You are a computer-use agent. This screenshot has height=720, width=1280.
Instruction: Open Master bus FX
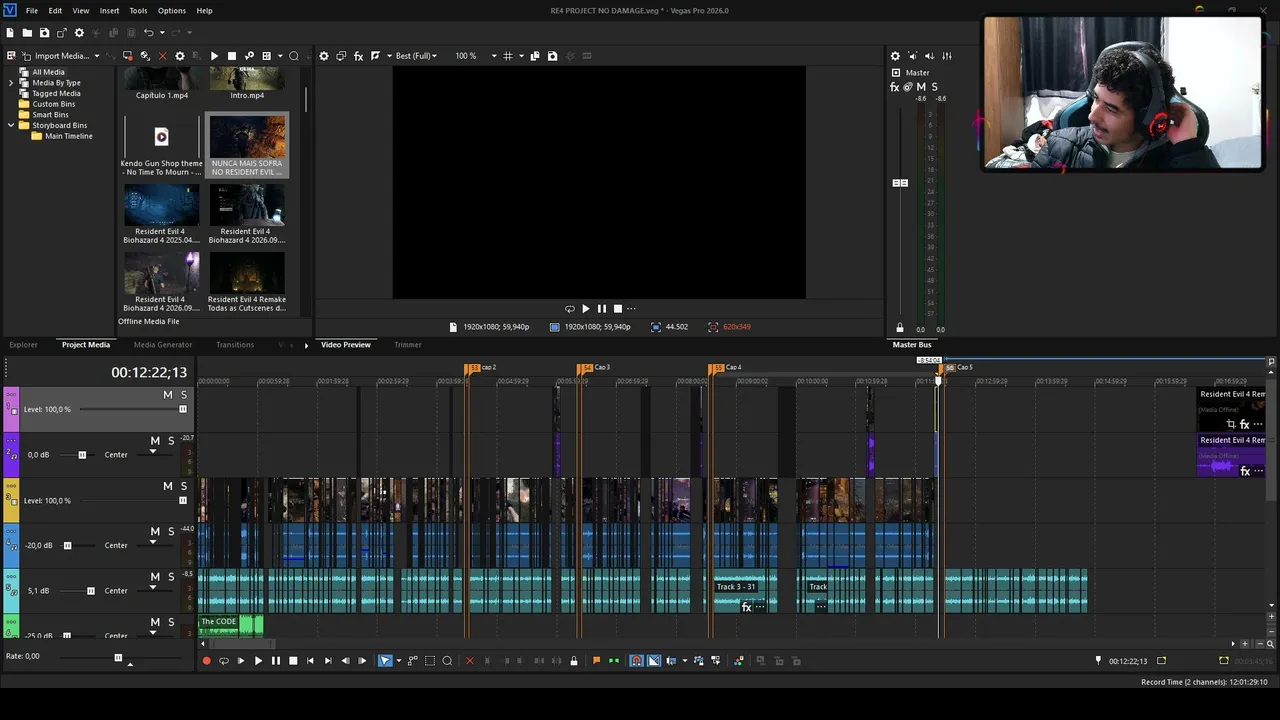coord(895,87)
